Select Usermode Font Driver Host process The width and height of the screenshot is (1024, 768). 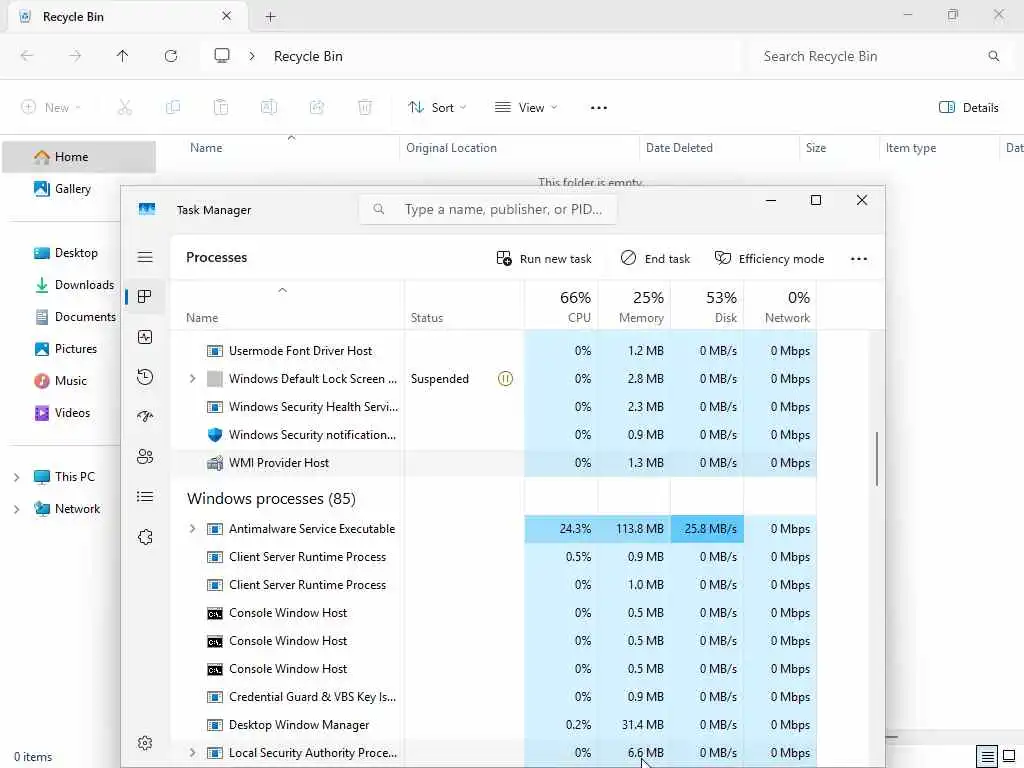pyautogui.click(x=494, y=351)
